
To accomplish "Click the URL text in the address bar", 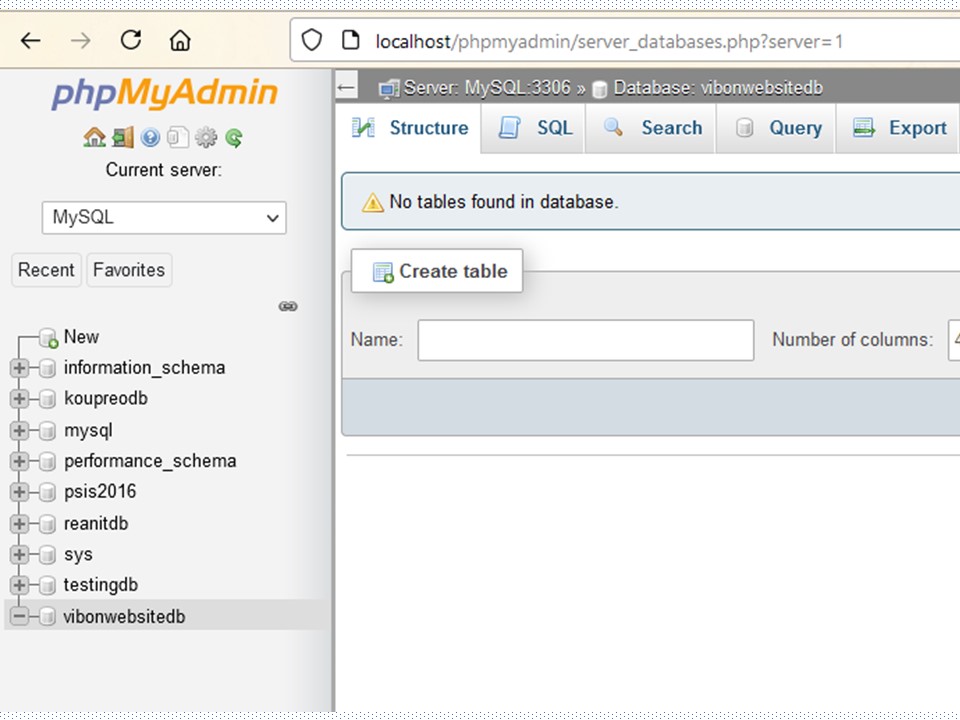I will click(x=609, y=42).
